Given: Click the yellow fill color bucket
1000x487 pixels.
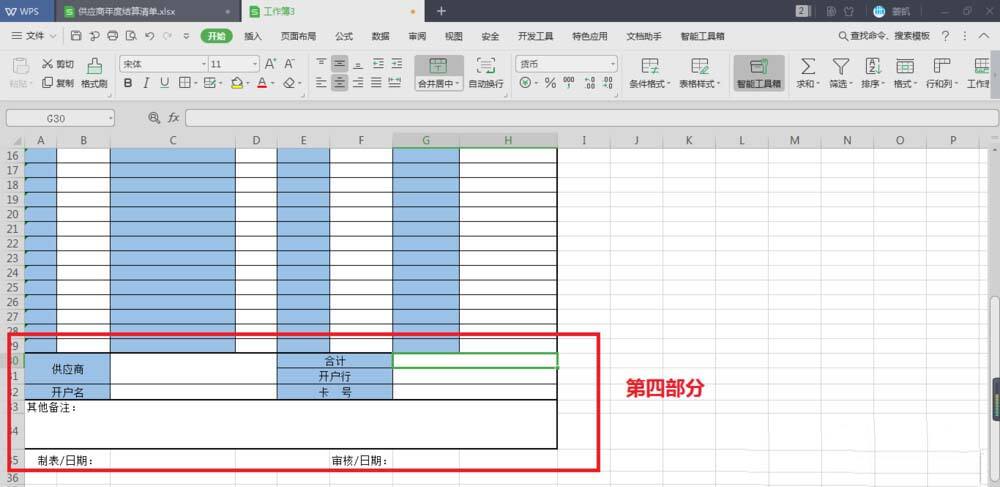Looking at the screenshot, I should (237, 83).
